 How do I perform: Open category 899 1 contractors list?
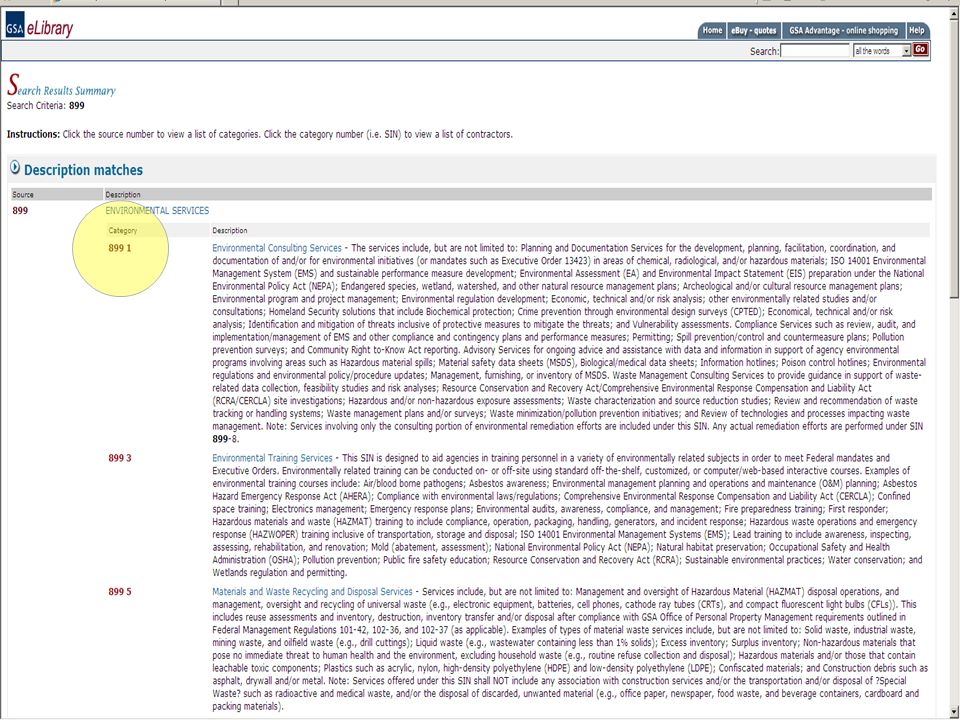[120, 248]
